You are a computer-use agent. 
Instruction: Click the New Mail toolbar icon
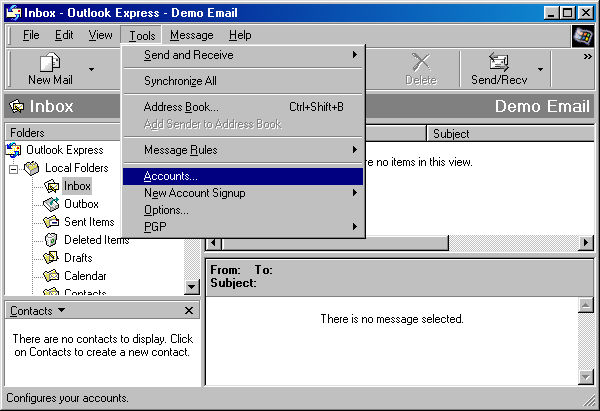coord(50,62)
